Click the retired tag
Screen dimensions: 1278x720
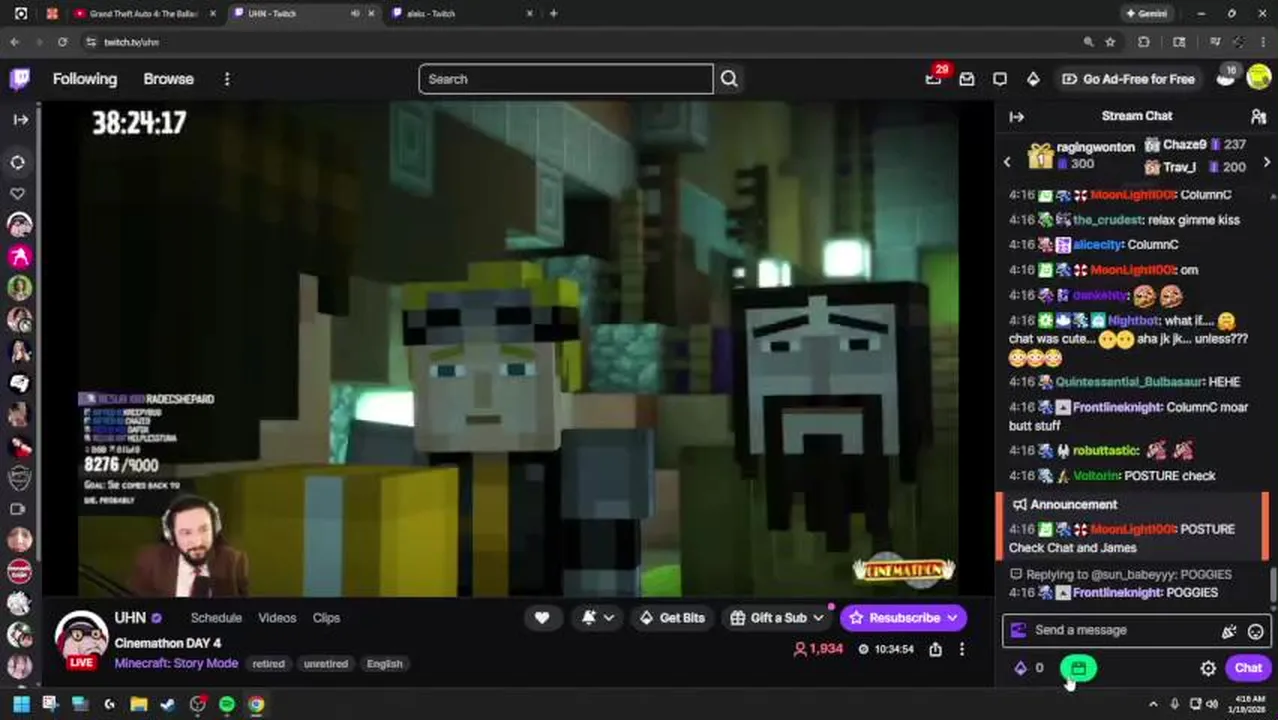coord(268,664)
